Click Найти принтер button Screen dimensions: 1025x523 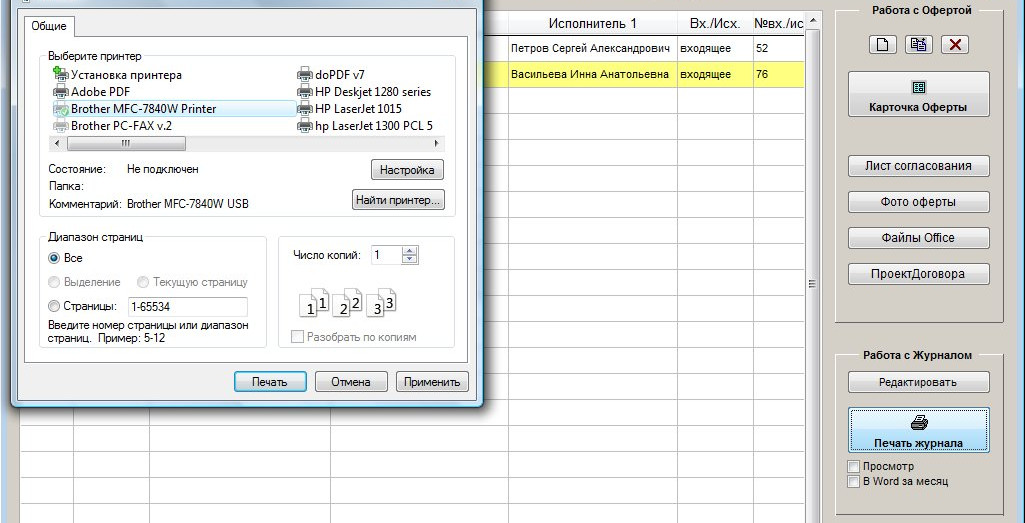coord(398,200)
